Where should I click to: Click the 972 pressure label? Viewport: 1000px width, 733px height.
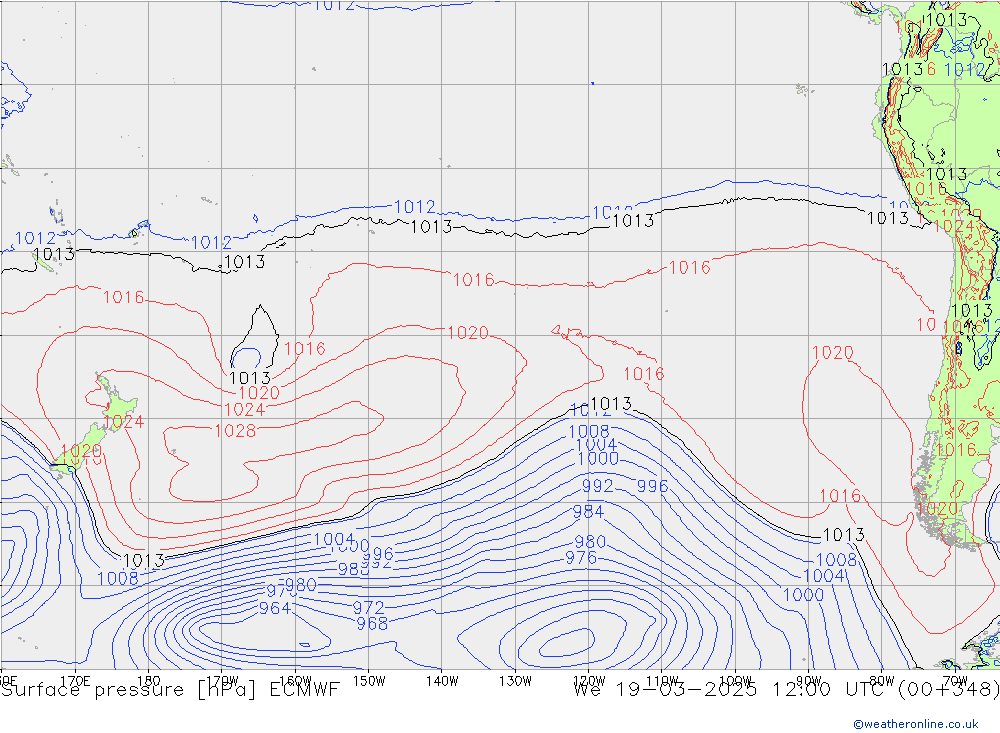368,608
